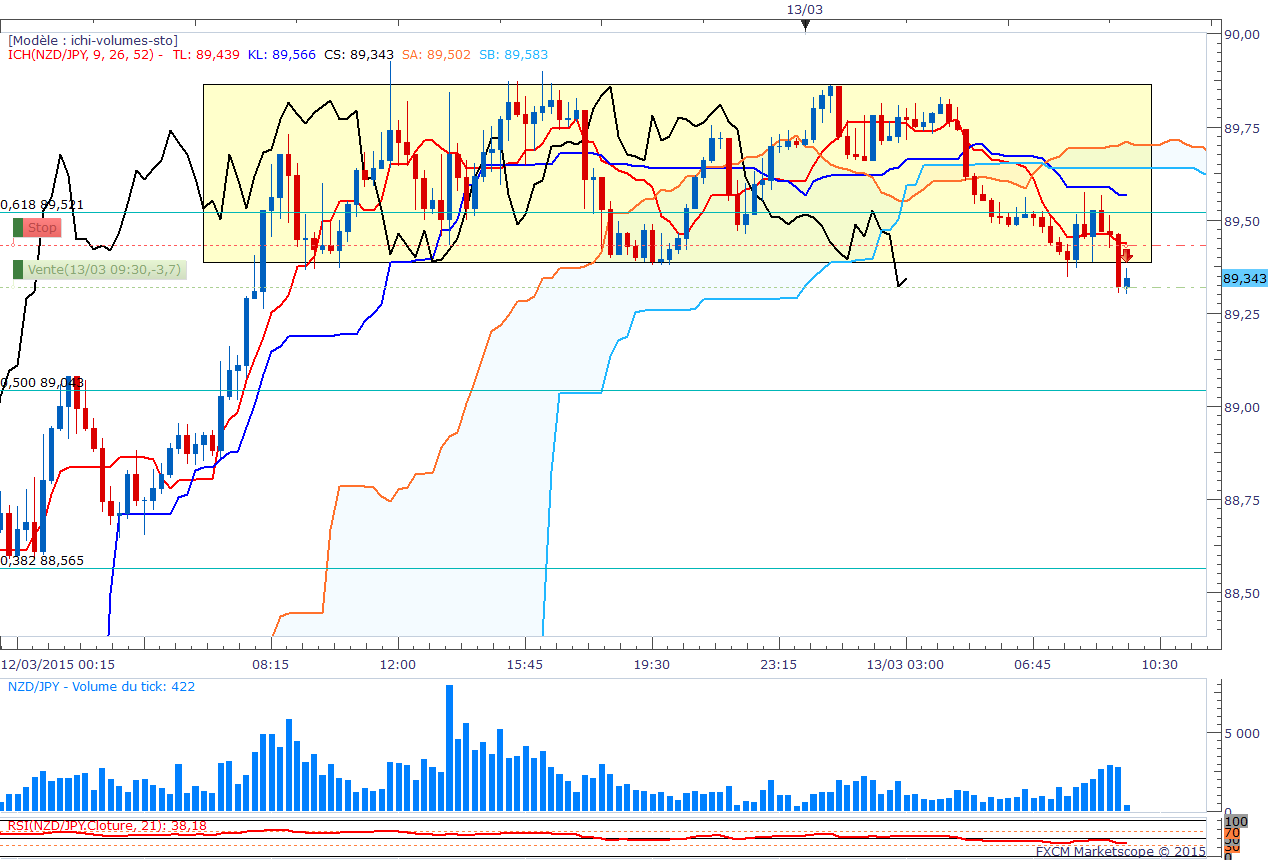Click the ICH(NZD/JPY, 9, 26, 52) indicator label
The width and height of the screenshot is (1279, 860).
pyautogui.click(x=85, y=55)
